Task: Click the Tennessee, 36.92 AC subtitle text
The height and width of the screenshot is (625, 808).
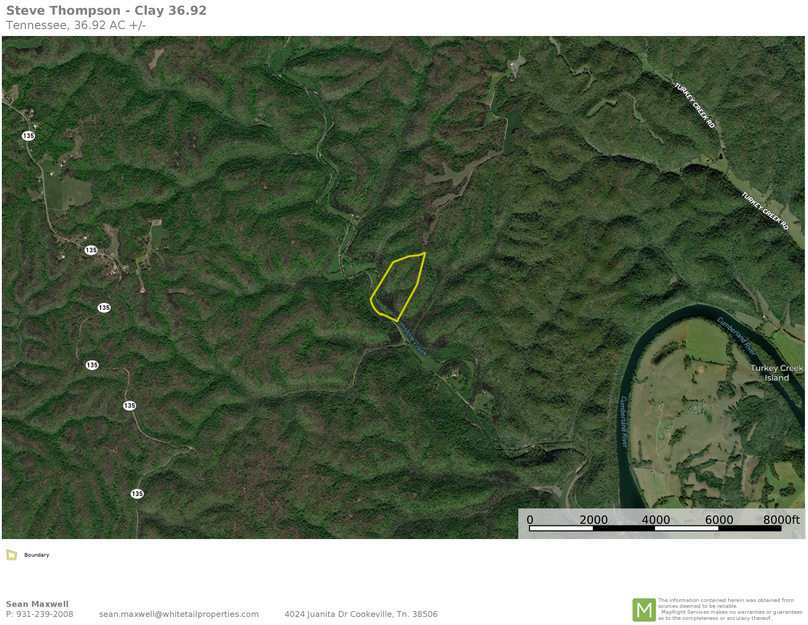Action: click(x=76, y=25)
